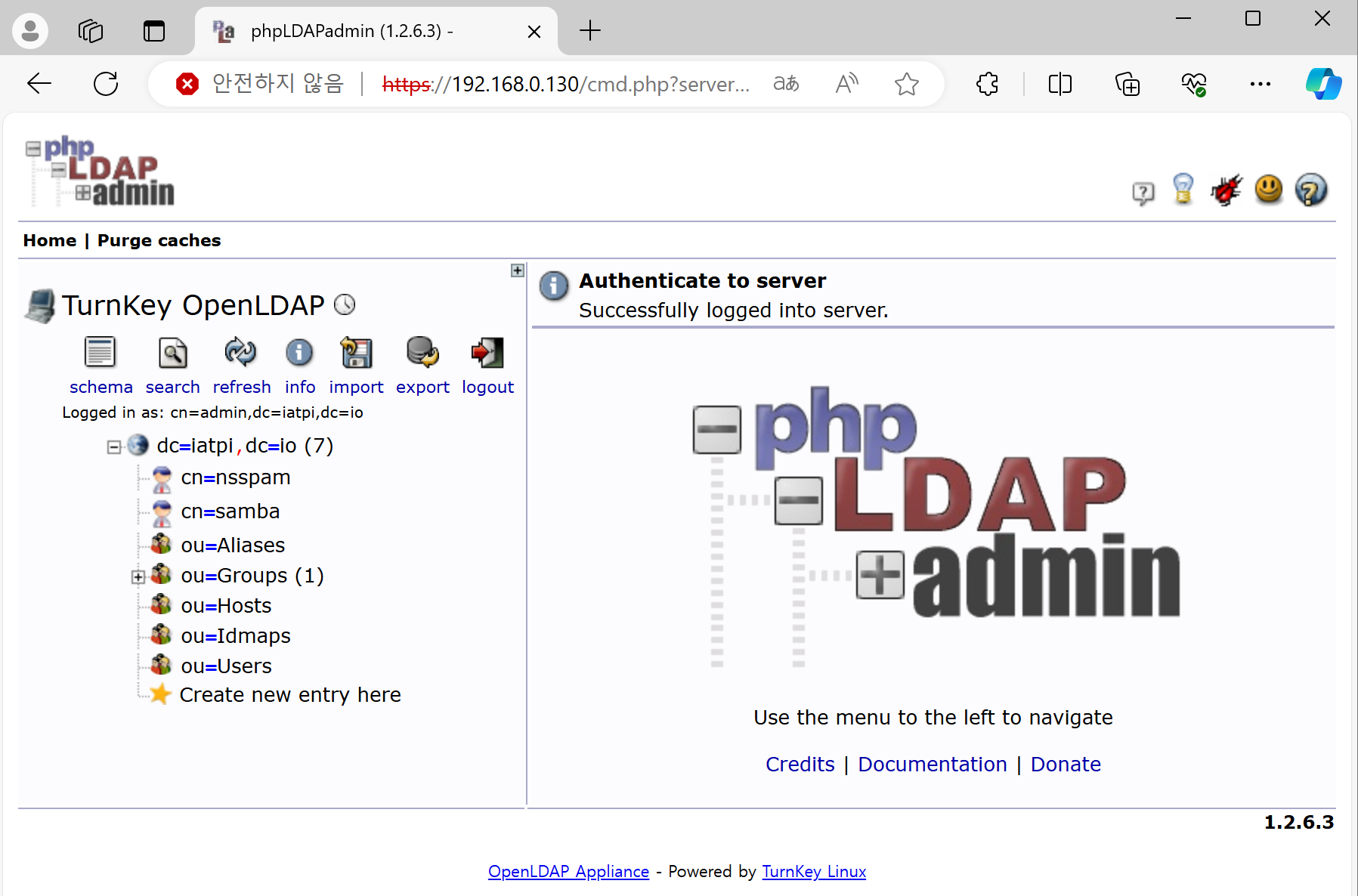Click the star icon for new entry
Viewport: 1358px width, 896px height.
pyautogui.click(x=160, y=694)
